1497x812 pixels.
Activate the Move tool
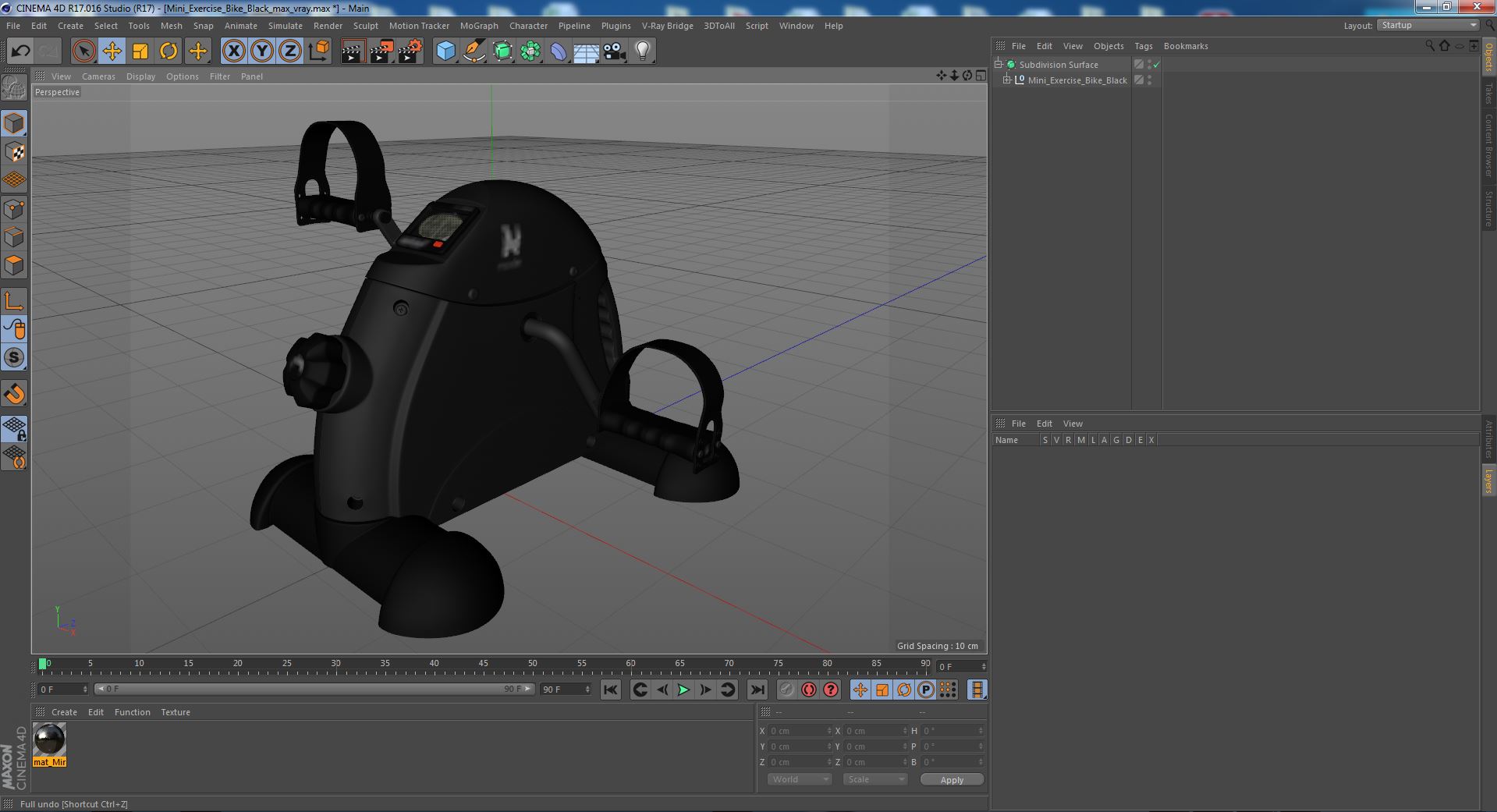(x=112, y=51)
